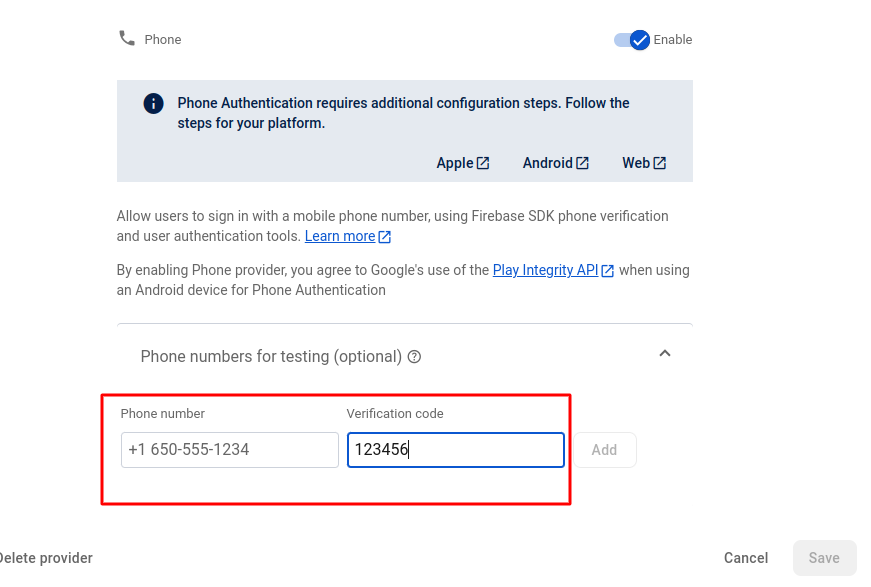Image resolution: width=871 pixels, height=587 pixels.
Task: Open the Apple external link icon
Action: tap(481, 162)
